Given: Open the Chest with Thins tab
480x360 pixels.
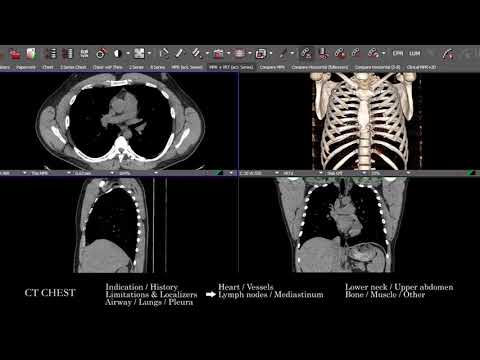Looking at the screenshot, I should 108,67.
